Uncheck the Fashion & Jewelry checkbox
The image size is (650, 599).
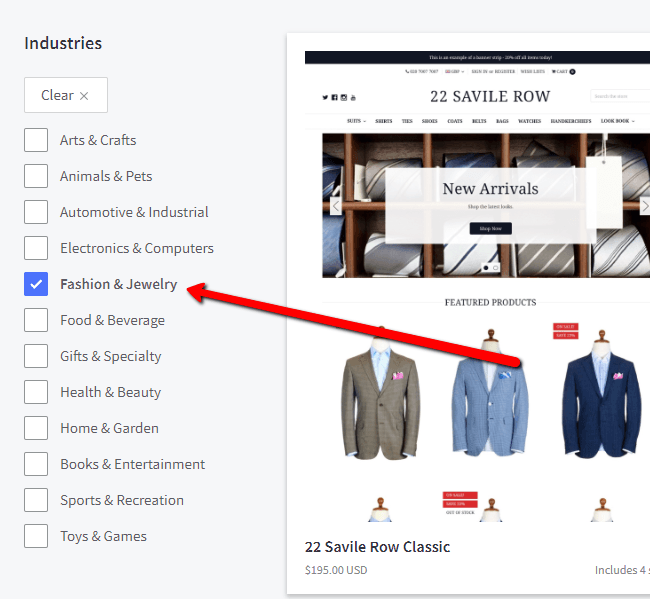[36, 284]
